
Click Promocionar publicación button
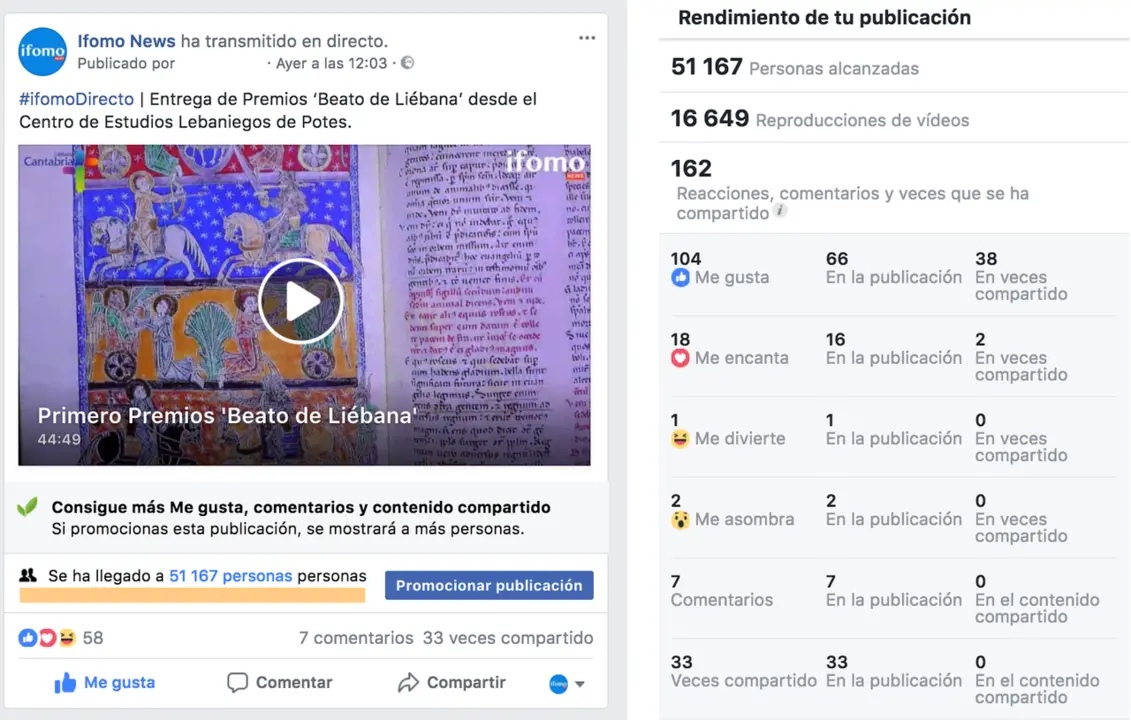click(489, 585)
